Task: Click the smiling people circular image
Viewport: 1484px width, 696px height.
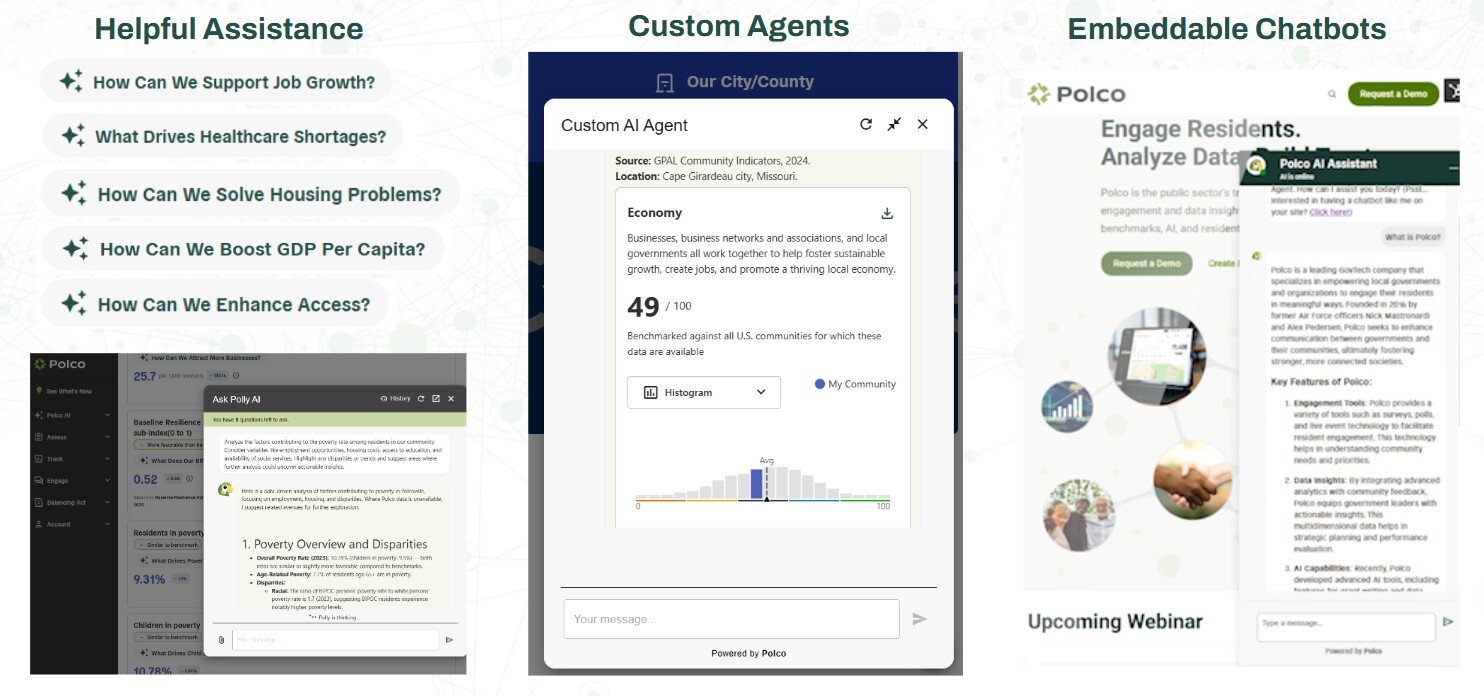Action: tap(1079, 515)
